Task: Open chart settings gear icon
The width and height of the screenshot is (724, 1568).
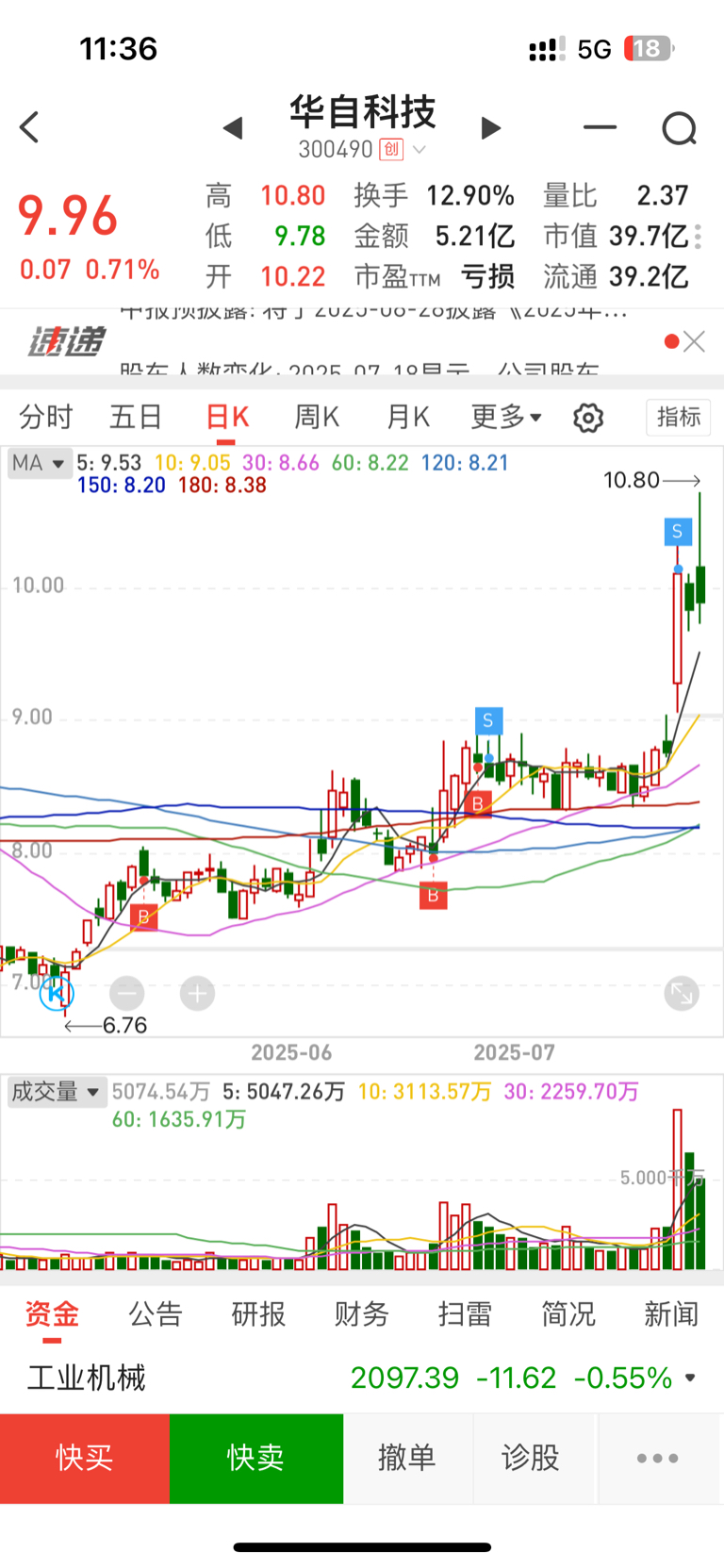Action: tap(588, 418)
